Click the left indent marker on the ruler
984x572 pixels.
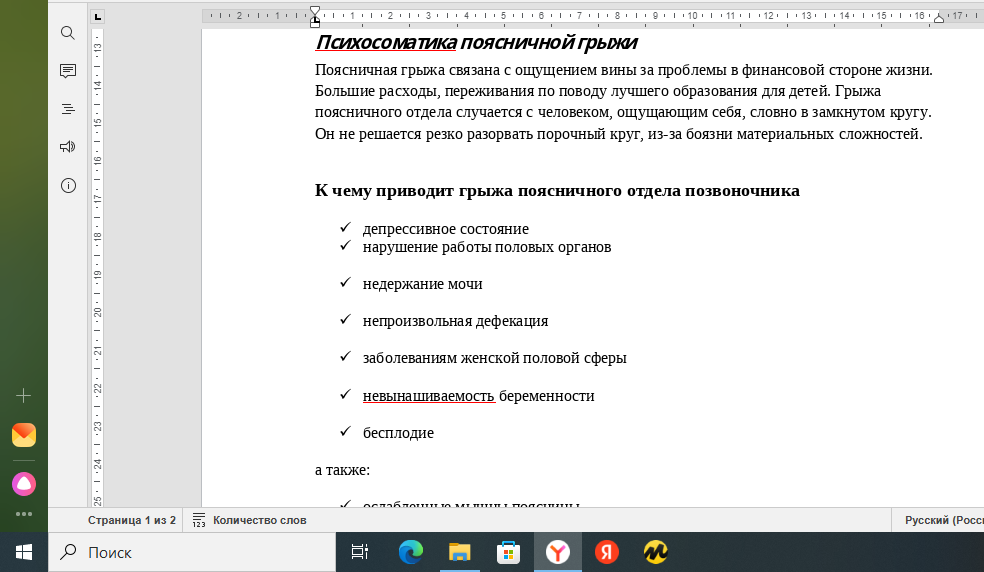point(315,22)
